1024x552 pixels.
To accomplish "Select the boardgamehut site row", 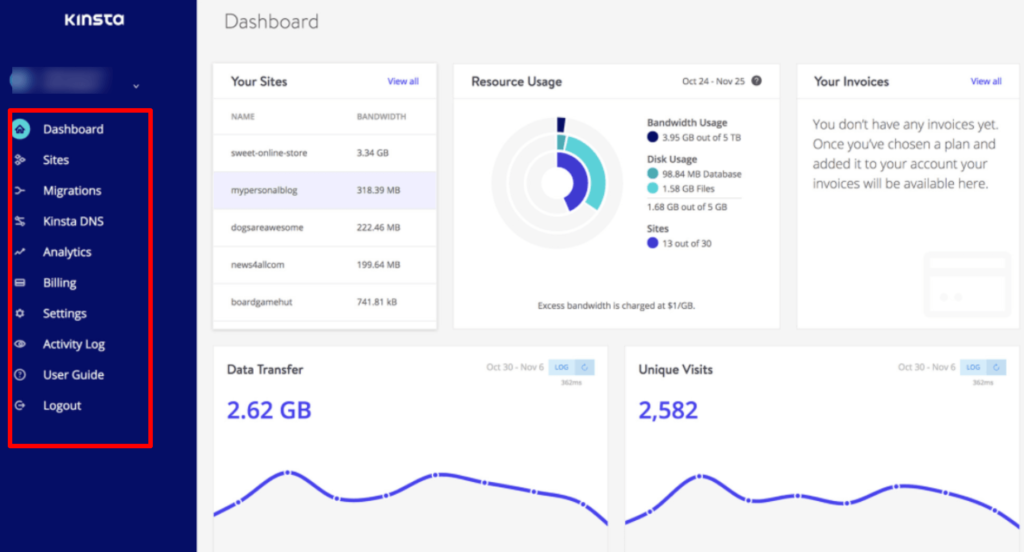I will click(325, 302).
